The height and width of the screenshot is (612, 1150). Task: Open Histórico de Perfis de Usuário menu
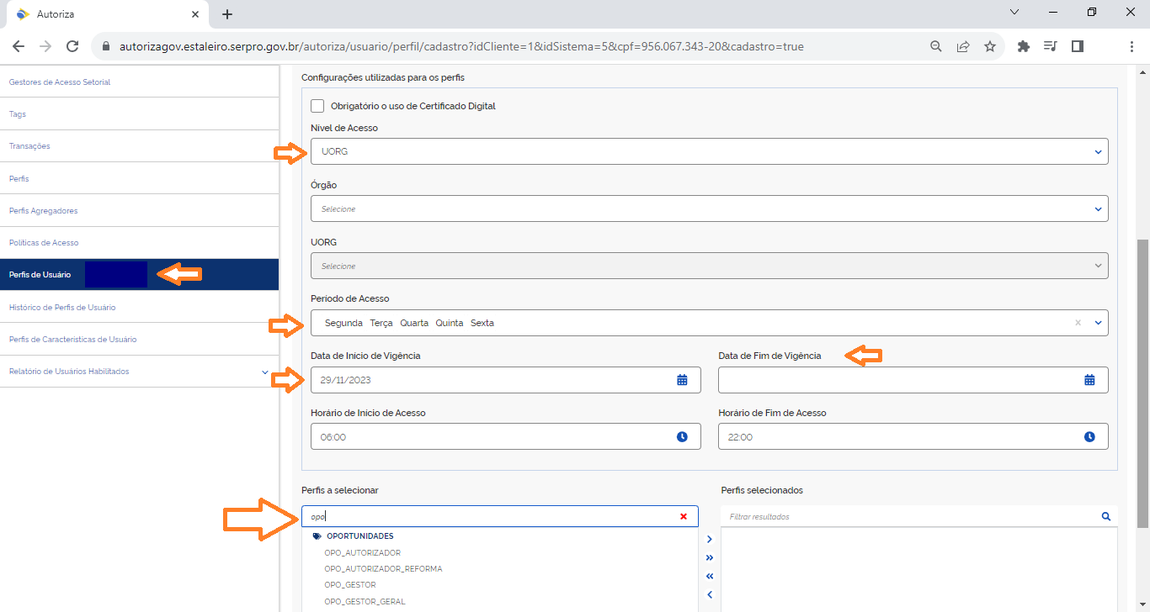[62, 307]
